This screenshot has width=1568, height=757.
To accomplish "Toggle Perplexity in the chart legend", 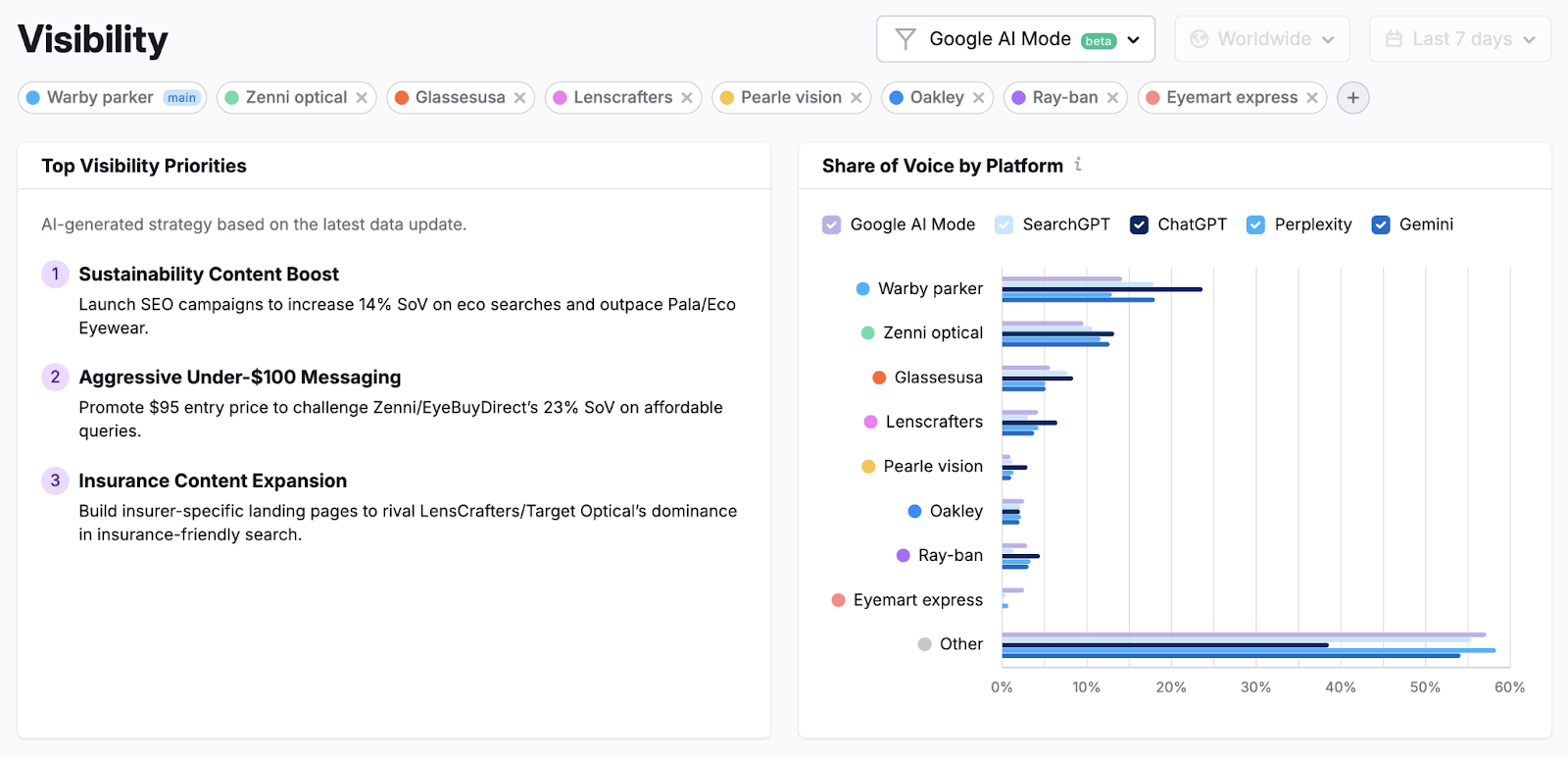I will (x=1255, y=225).
